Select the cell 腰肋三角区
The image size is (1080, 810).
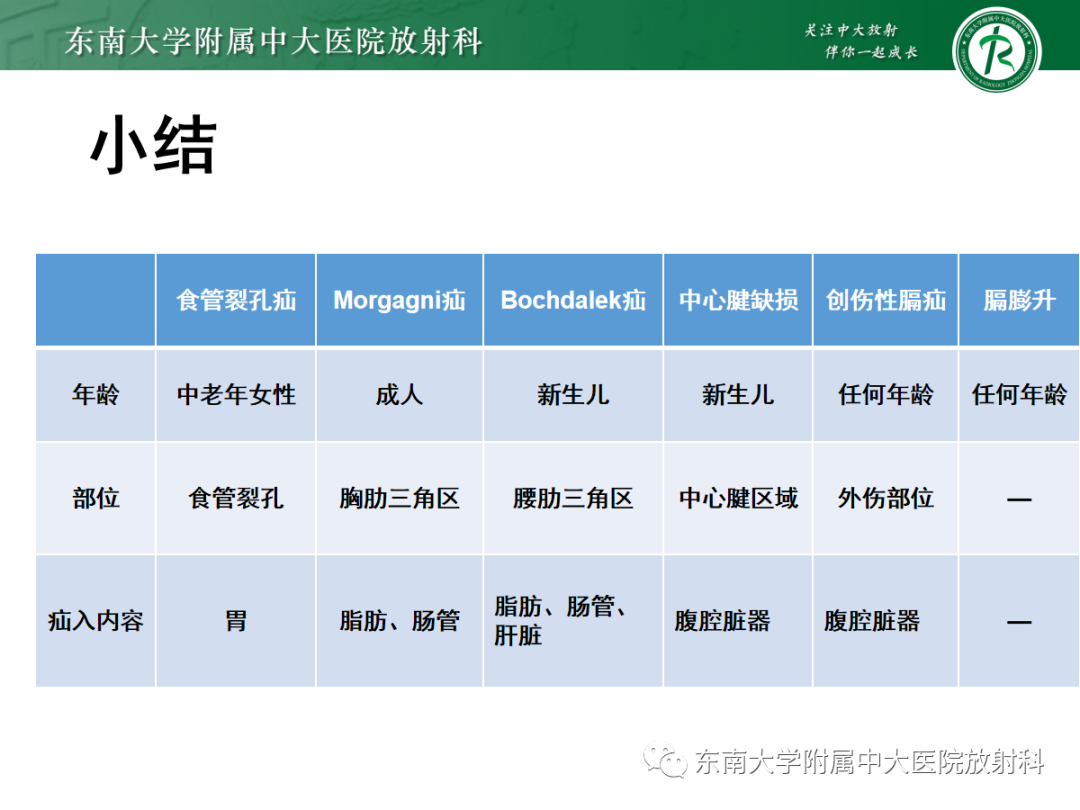573,498
